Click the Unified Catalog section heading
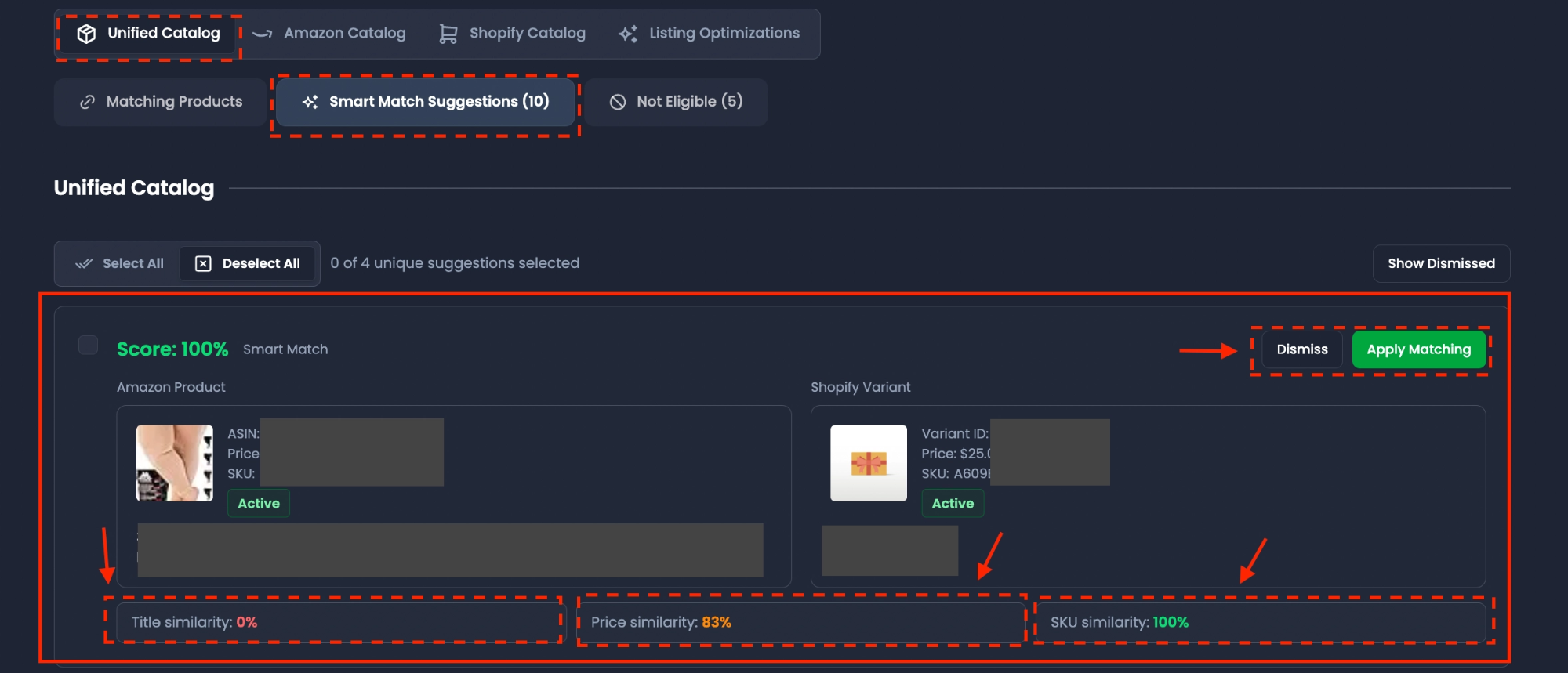 click(134, 188)
